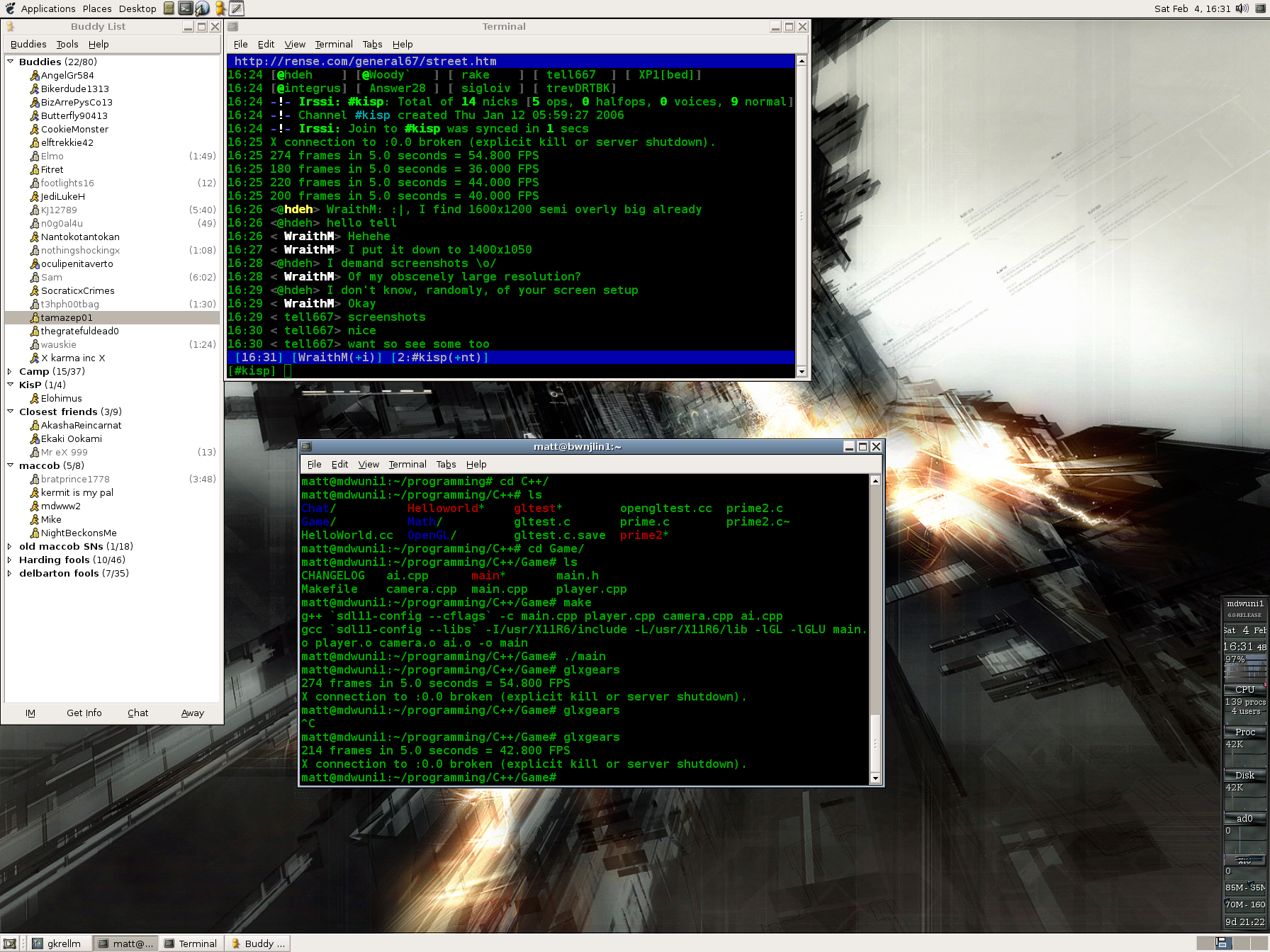Launch the terminal from the top panel
This screenshot has height=952, width=1270.
click(185, 8)
